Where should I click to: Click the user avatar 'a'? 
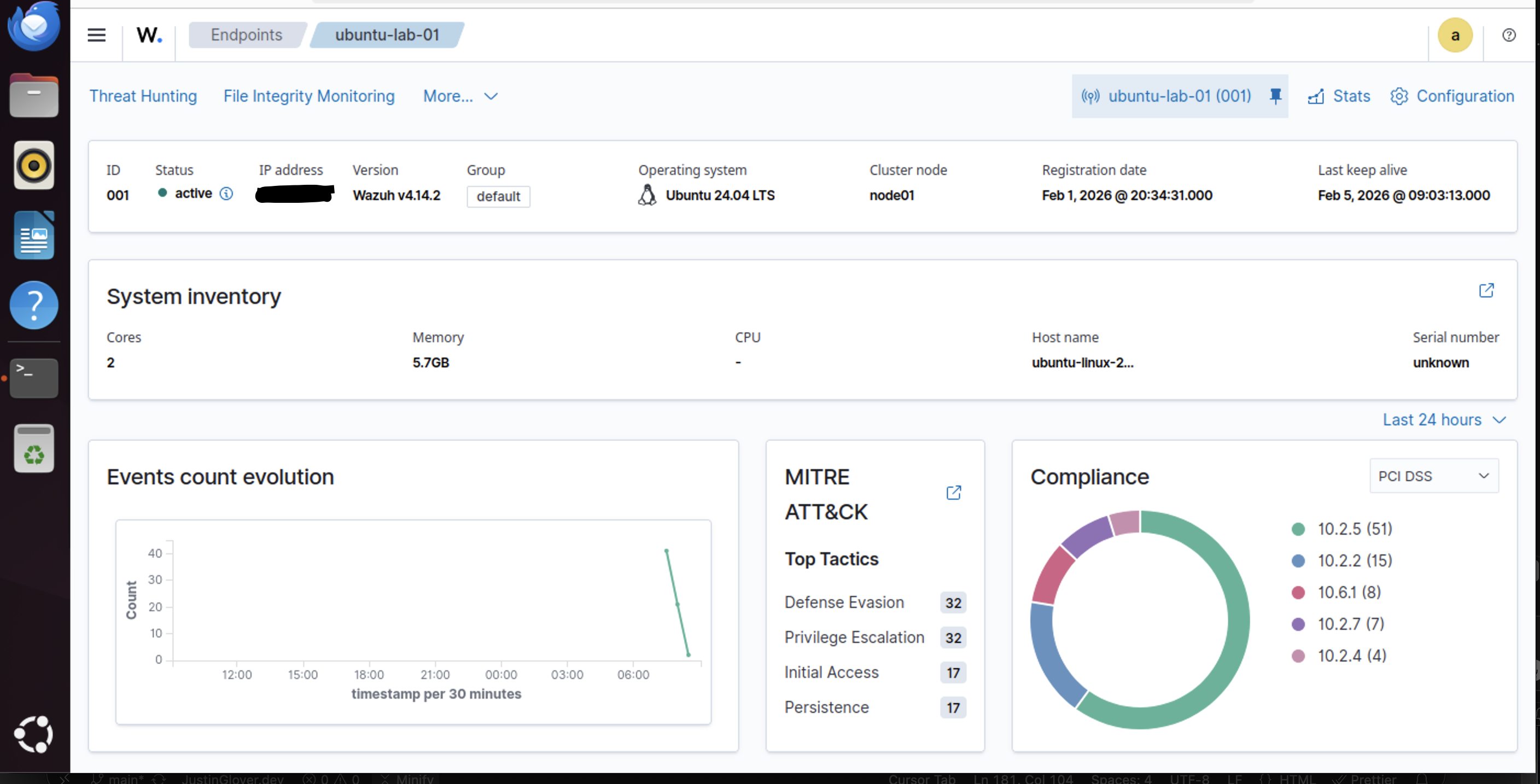pos(1455,35)
